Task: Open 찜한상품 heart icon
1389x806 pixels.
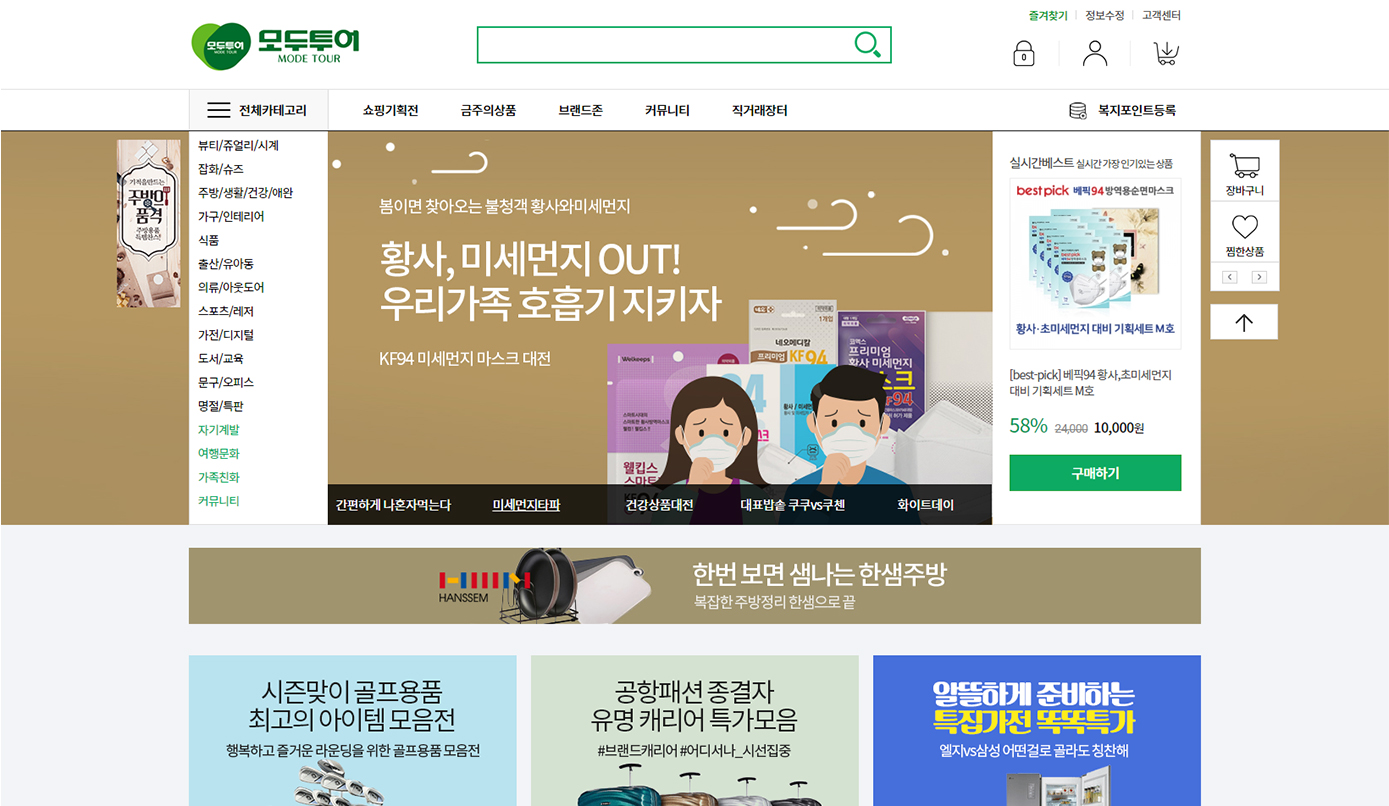Action: pyautogui.click(x=1244, y=226)
